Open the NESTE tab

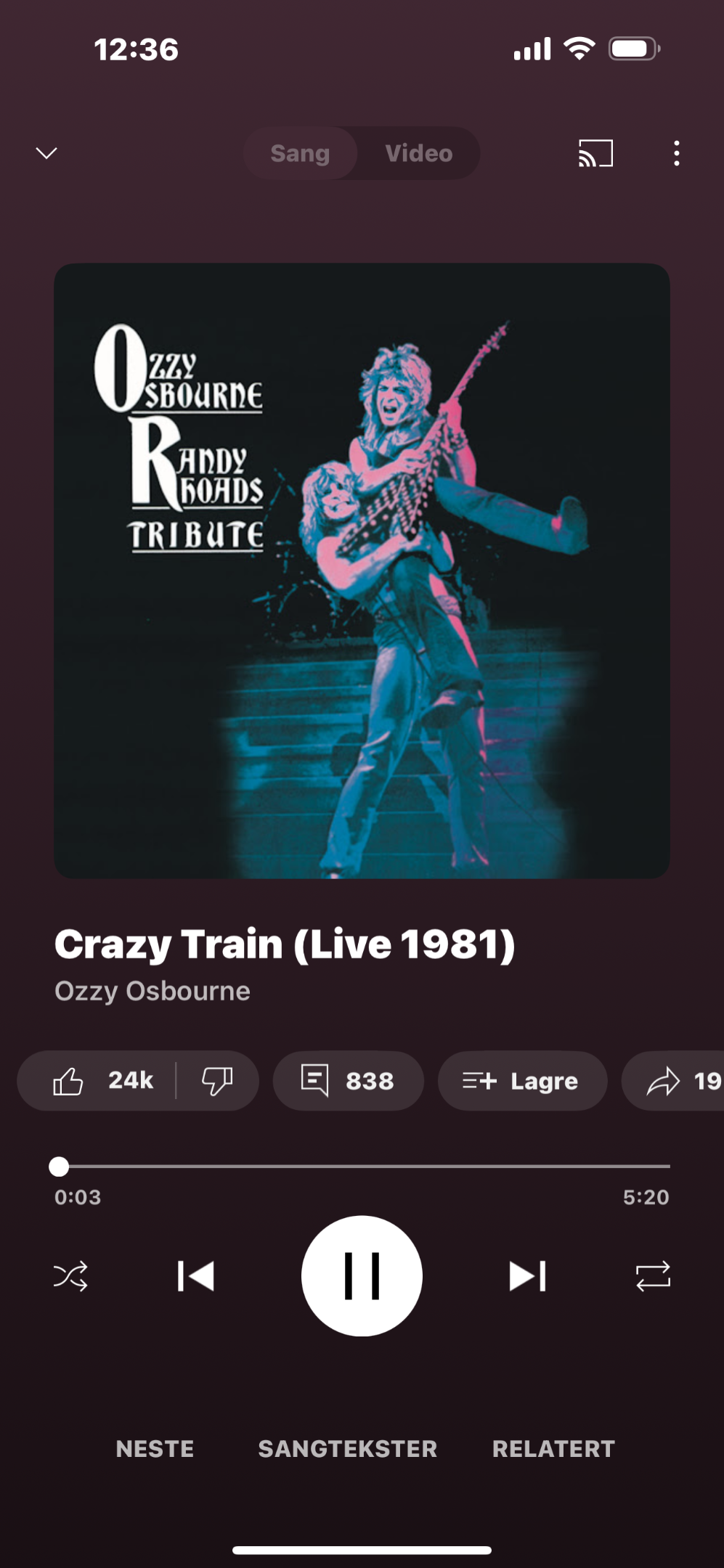[155, 1449]
